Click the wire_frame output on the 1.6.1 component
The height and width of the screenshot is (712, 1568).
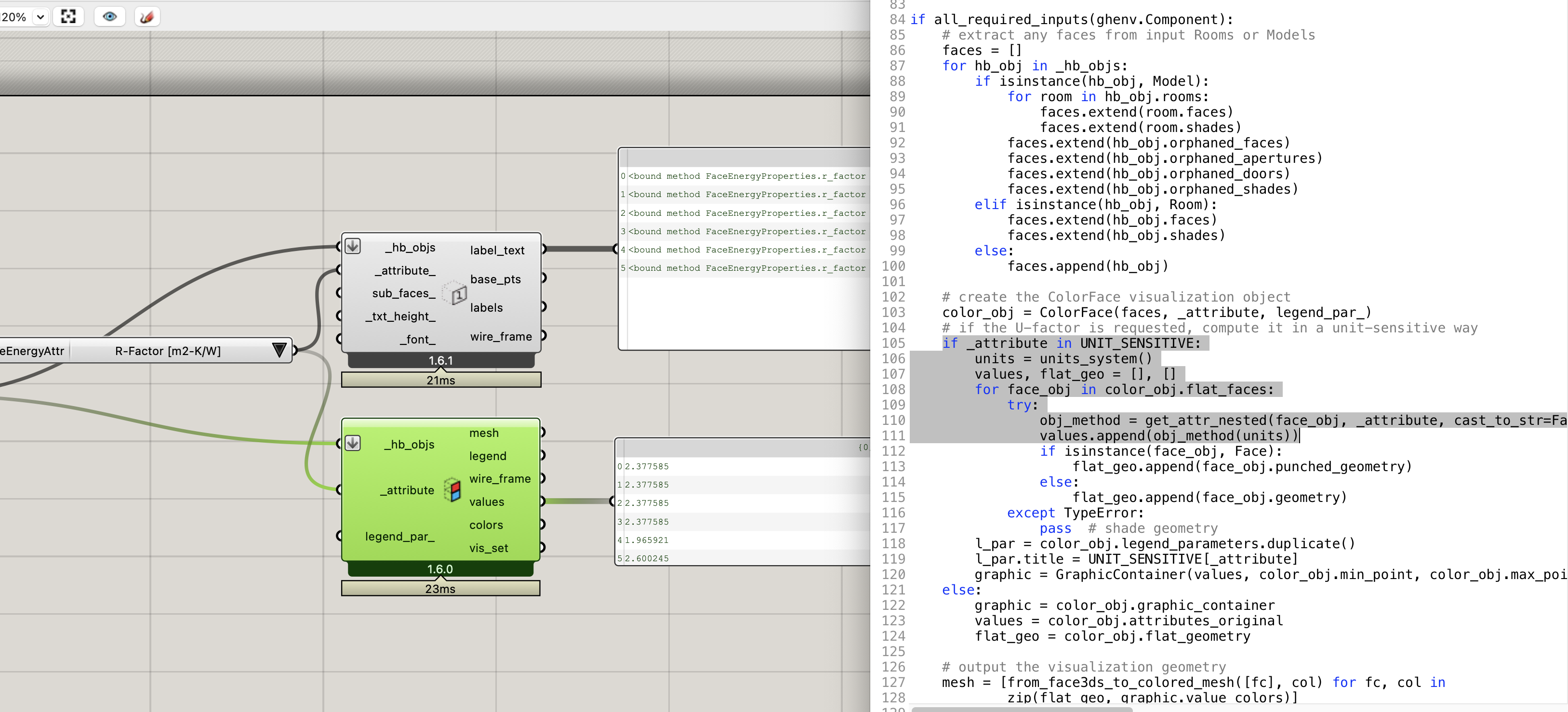click(544, 335)
